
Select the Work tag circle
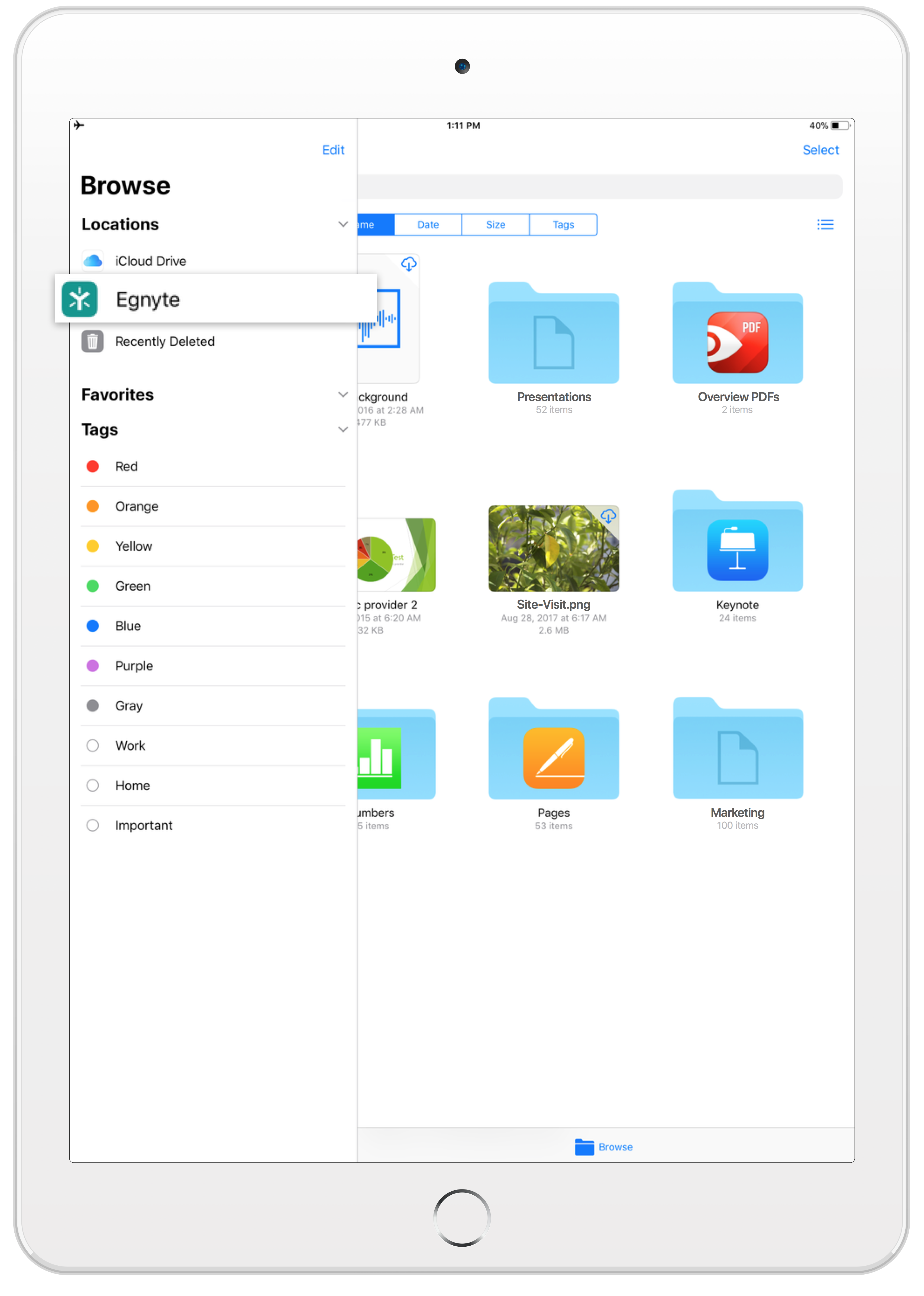click(x=93, y=745)
